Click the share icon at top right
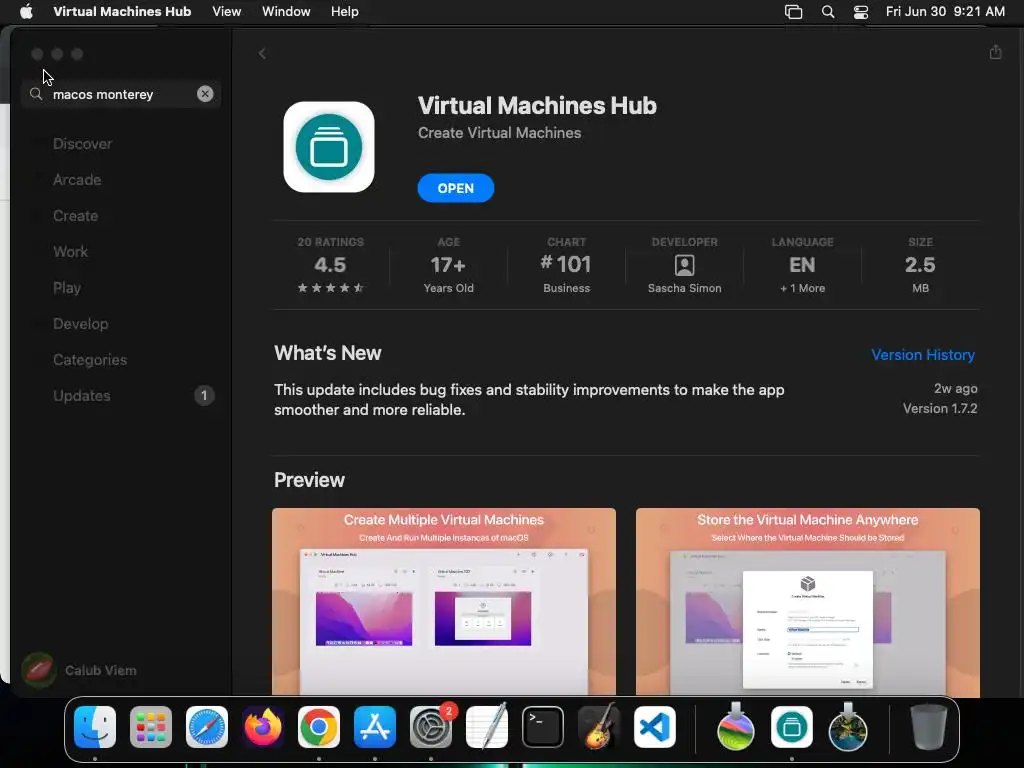 995,52
